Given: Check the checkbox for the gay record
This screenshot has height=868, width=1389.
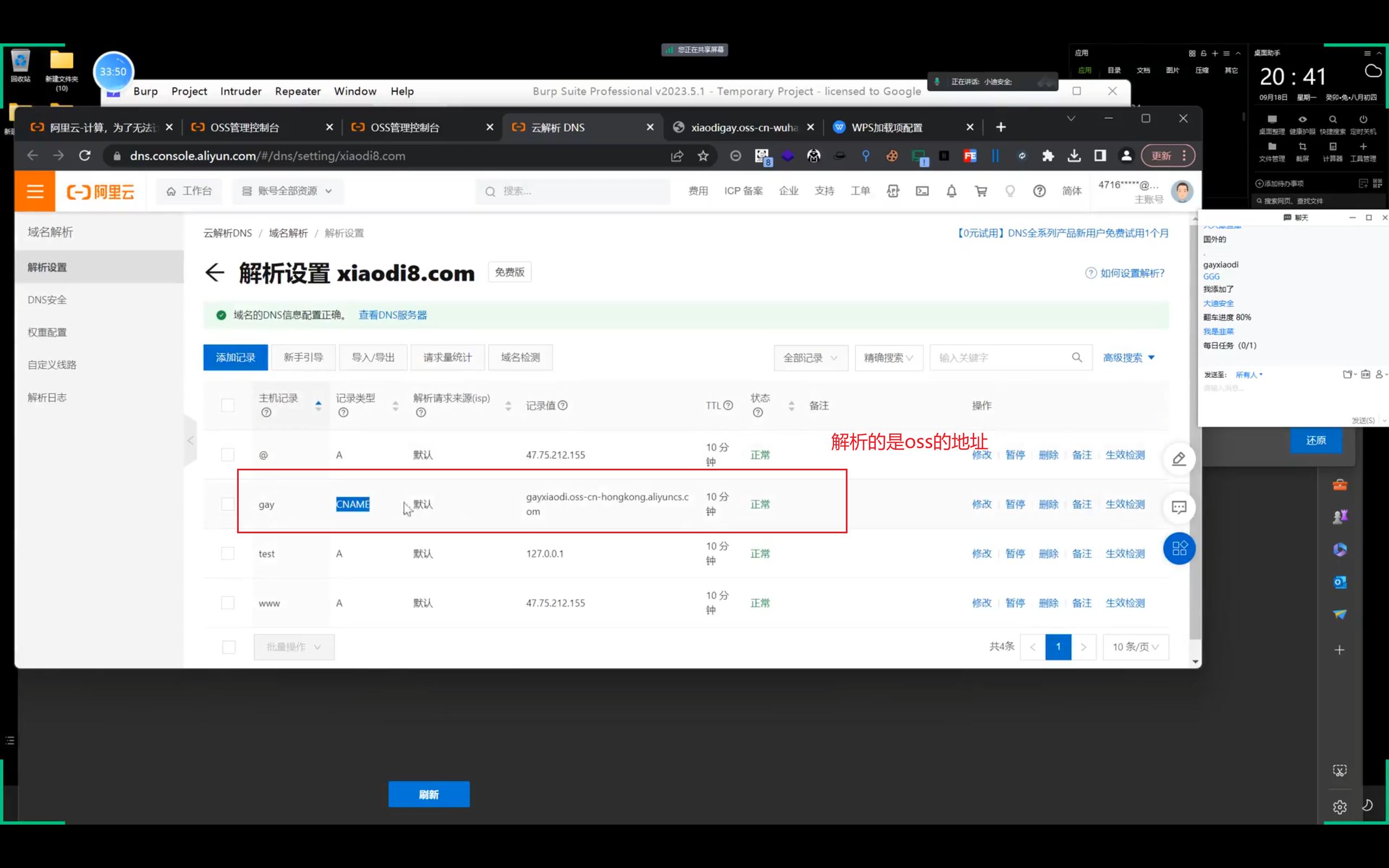Looking at the screenshot, I should pos(228,504).
